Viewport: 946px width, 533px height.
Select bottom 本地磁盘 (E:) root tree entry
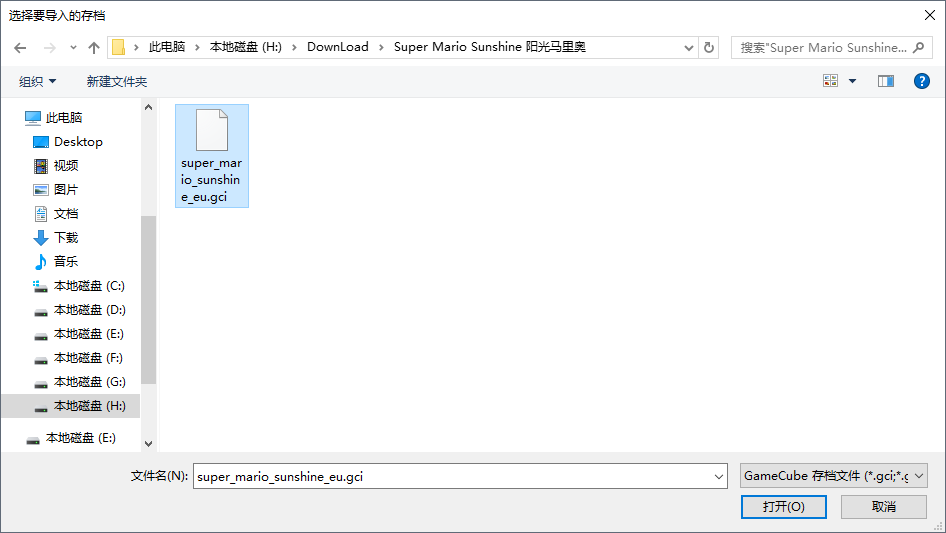click(x=81, y=438)
